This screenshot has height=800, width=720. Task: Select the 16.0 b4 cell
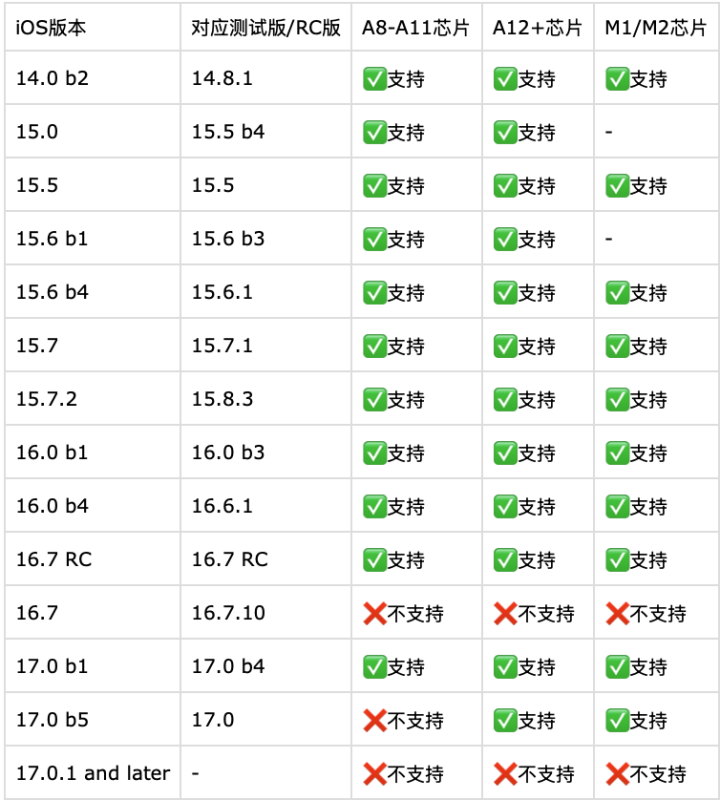click(x=92, y=506)
